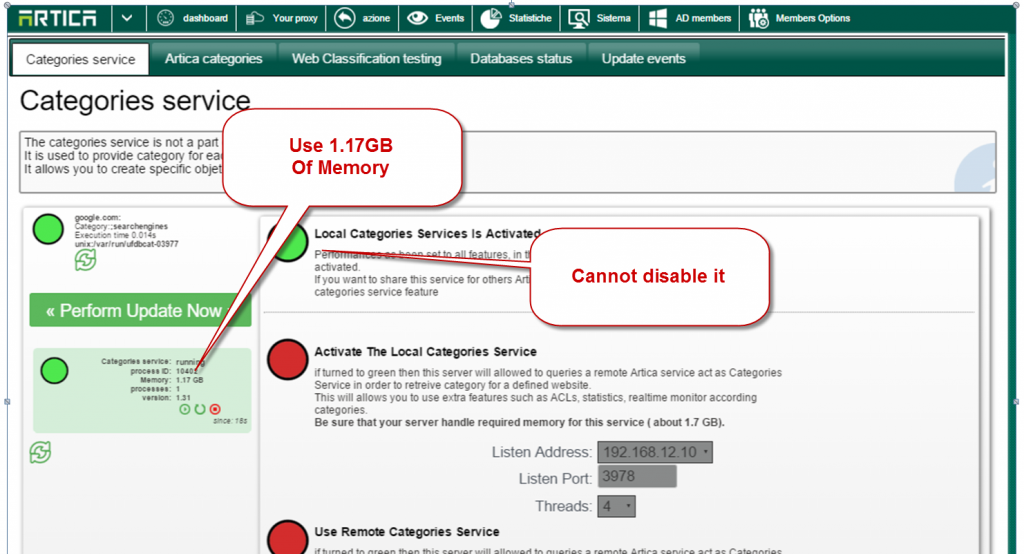Click green status circle in Categories service box

54,370
